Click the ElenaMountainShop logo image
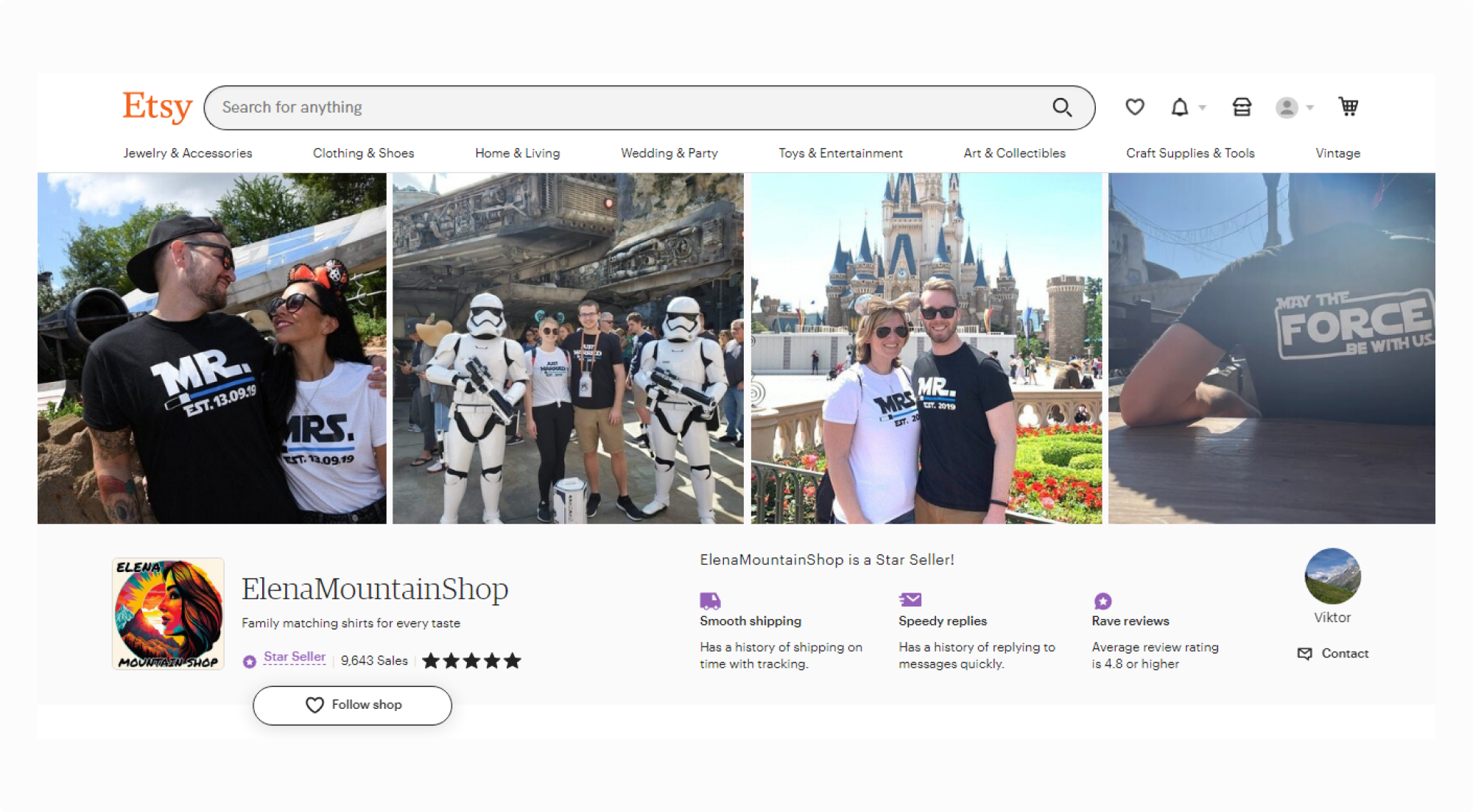 [x=168, y=613]
